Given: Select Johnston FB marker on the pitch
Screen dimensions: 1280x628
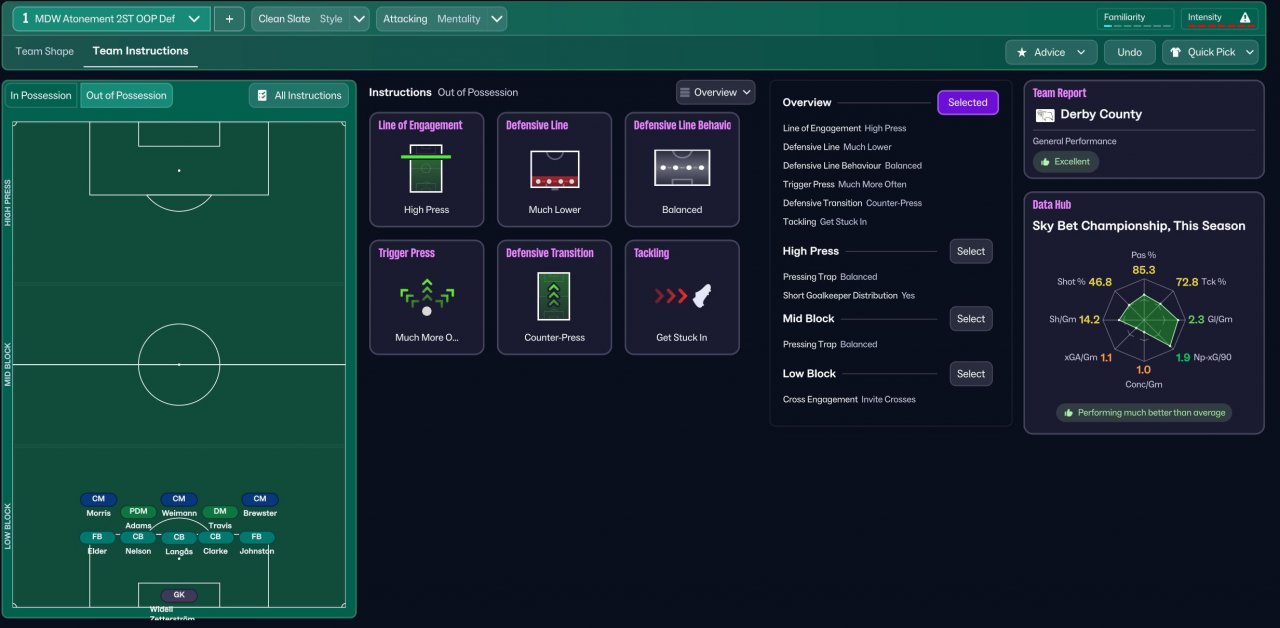Looking at the screenshot, I should click(257, 537).
